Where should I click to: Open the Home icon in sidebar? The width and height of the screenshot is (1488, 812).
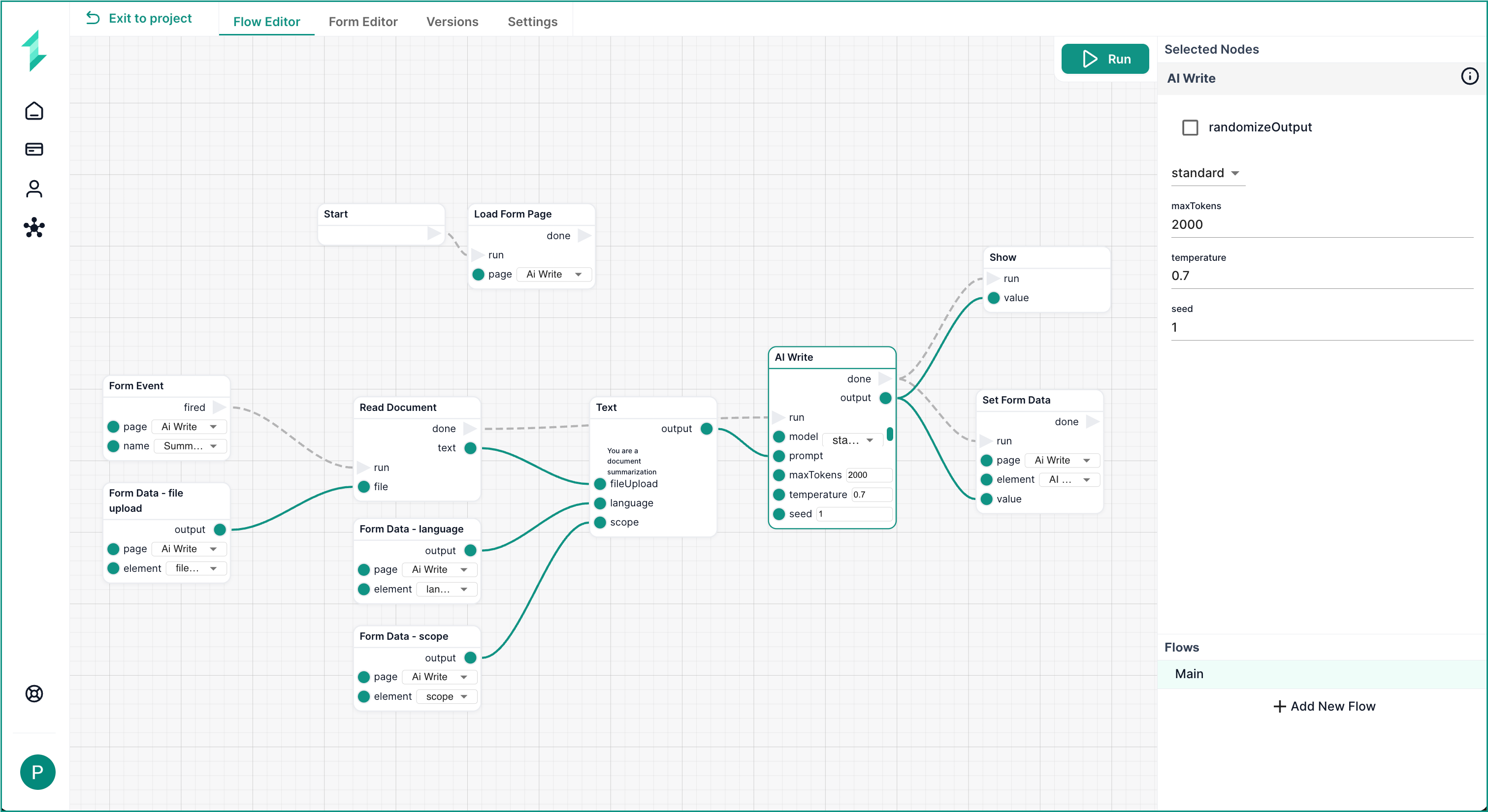[x=34, y=111]
